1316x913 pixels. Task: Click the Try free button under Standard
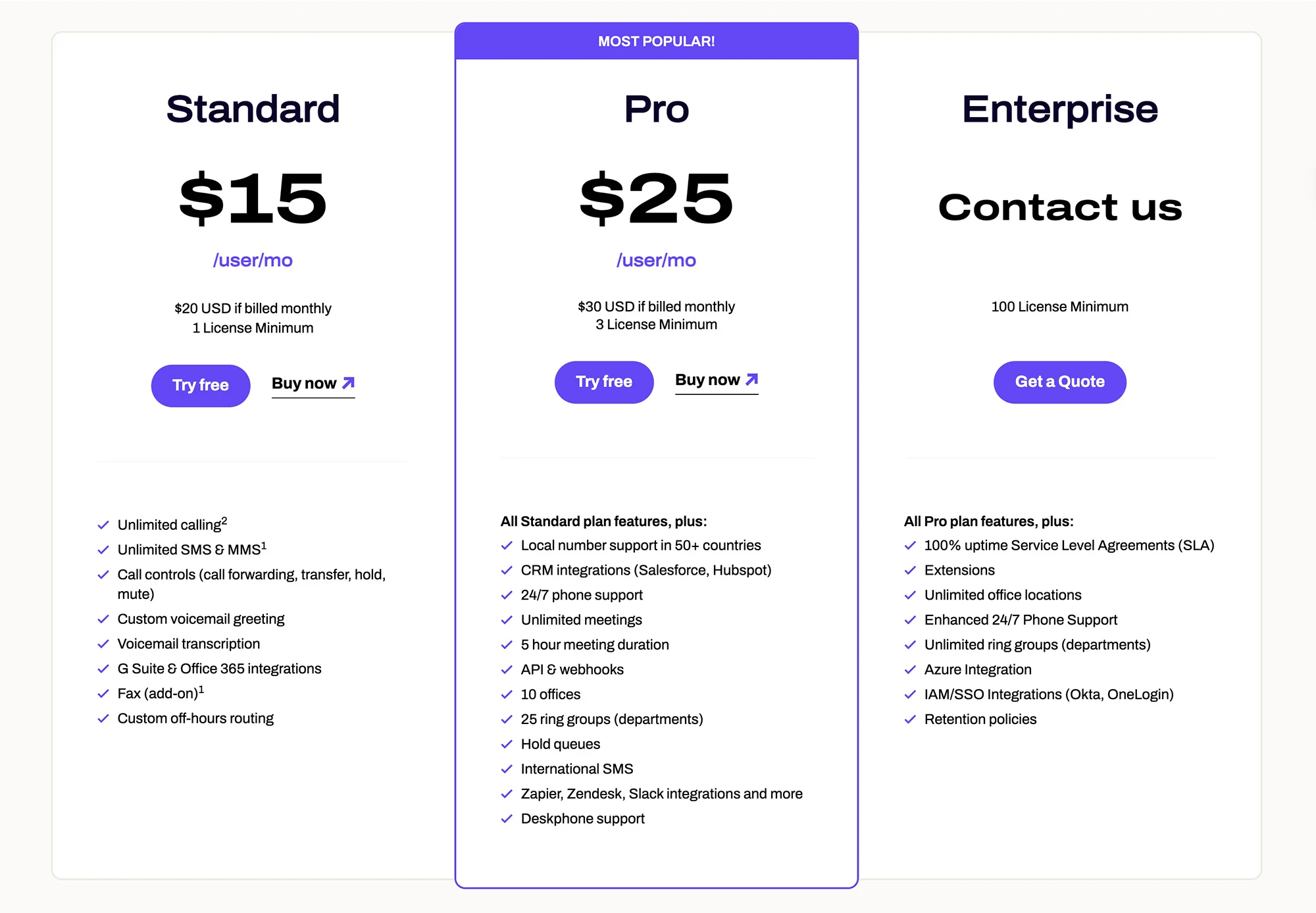pos(201,385)
